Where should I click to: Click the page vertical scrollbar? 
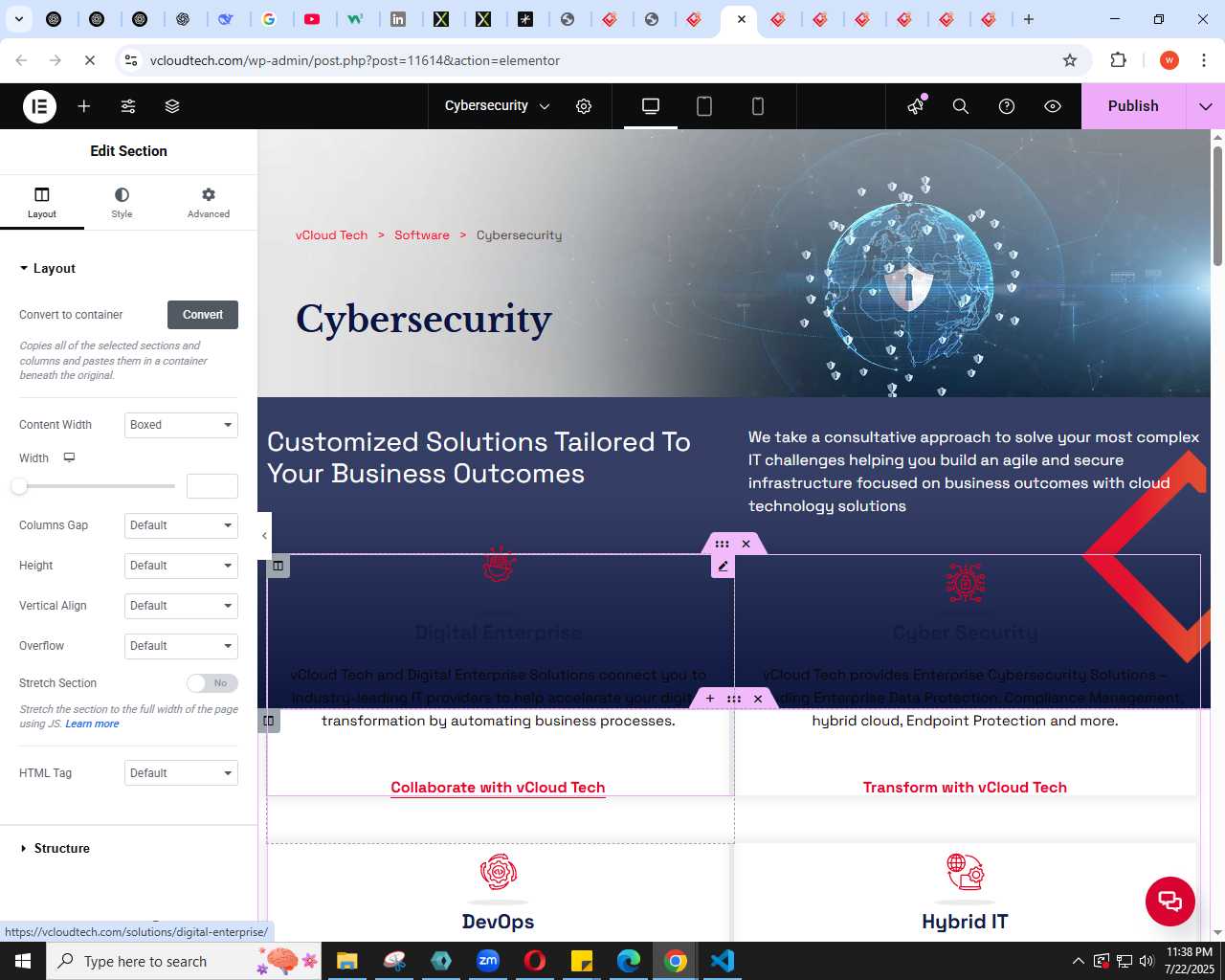coord(1217,206)
